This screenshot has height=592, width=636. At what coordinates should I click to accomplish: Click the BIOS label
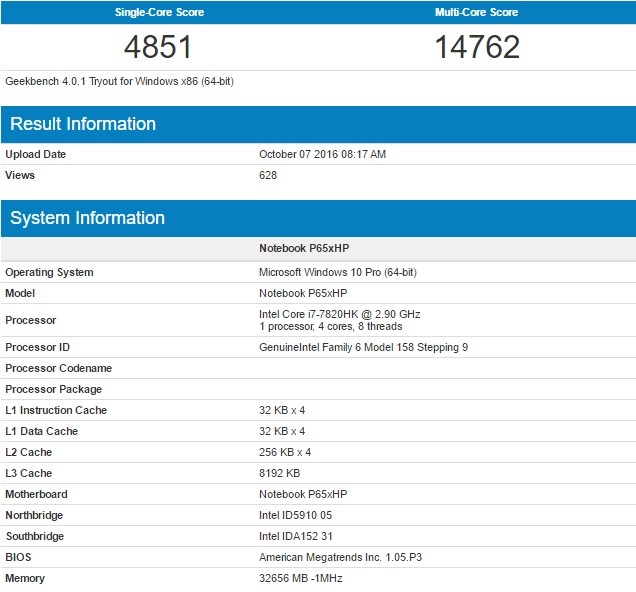pos(18,557)
